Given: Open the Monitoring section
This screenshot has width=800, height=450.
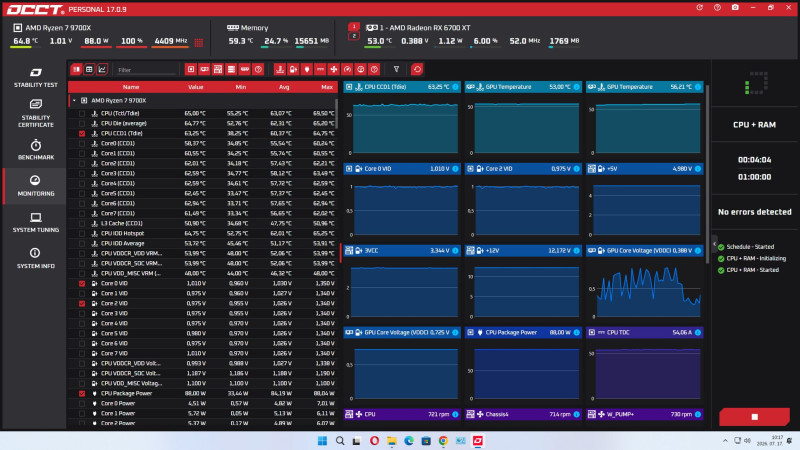Looking at the screenshot, I should [x=35, y=186].
